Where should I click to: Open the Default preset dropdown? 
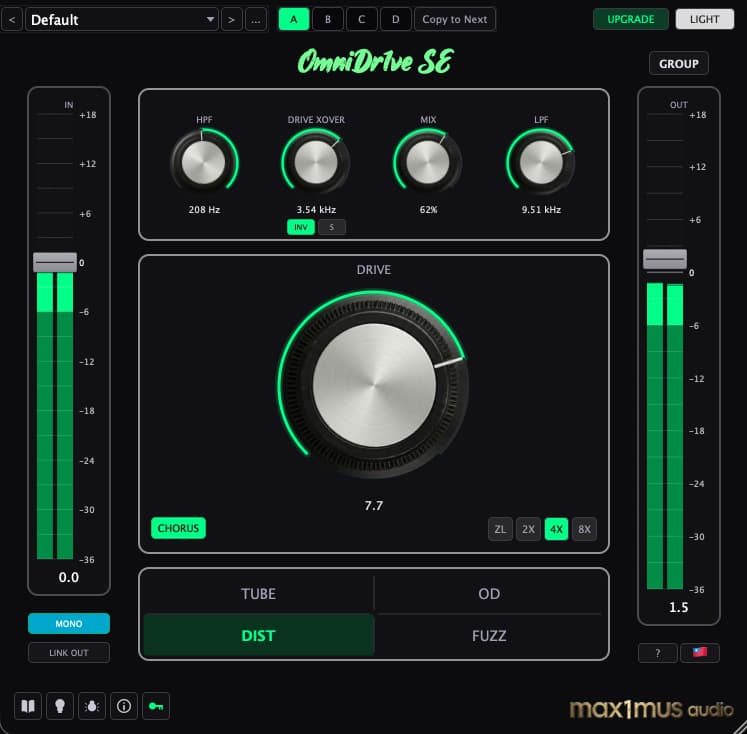pos(122,20)
